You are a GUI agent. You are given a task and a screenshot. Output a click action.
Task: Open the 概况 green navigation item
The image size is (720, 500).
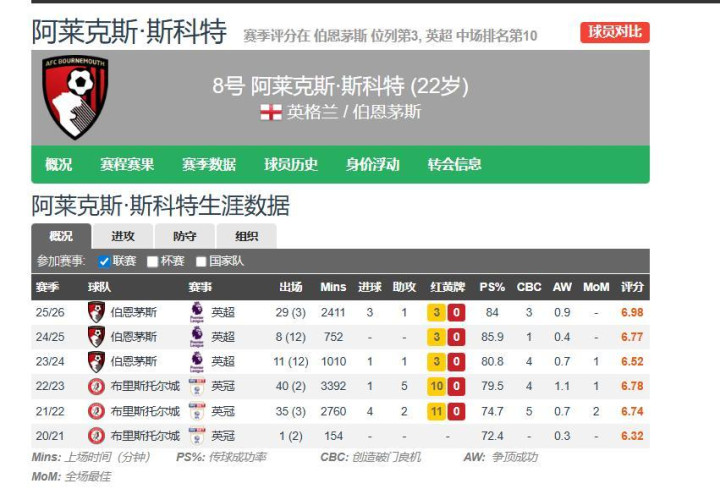[59, 164]
